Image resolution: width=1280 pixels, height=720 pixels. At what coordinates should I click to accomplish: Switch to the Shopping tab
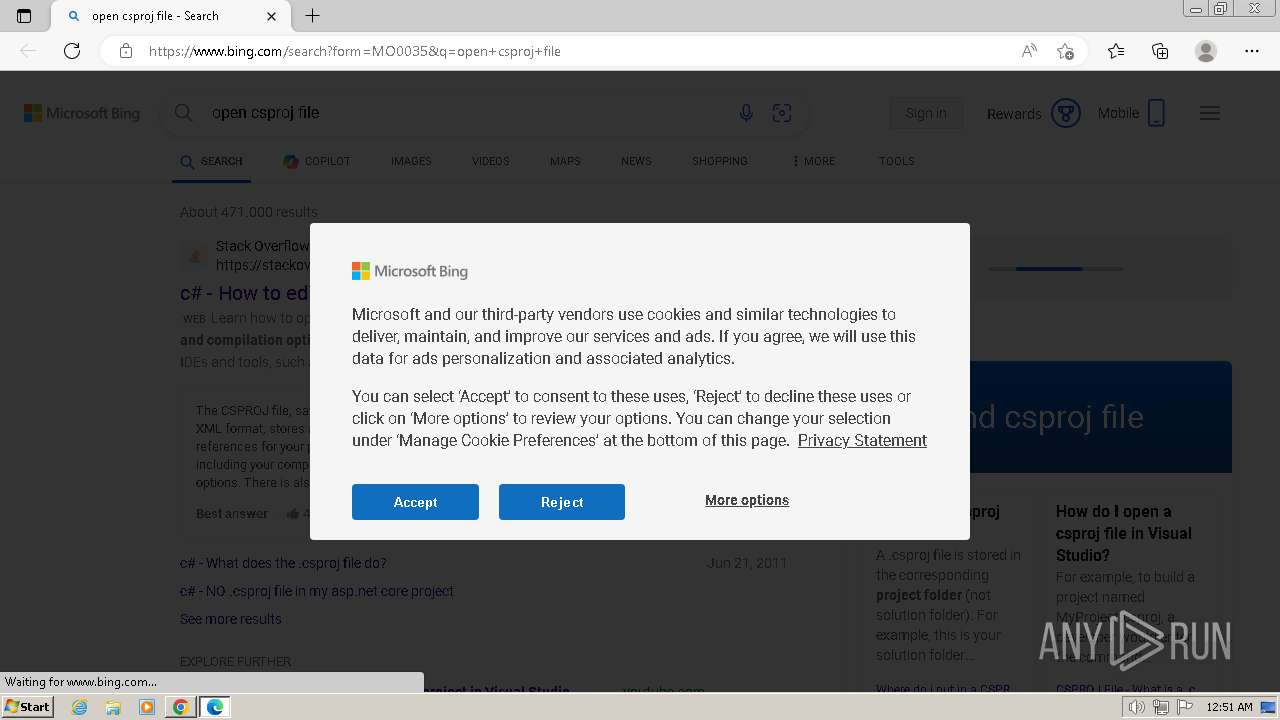coord(720,161)
